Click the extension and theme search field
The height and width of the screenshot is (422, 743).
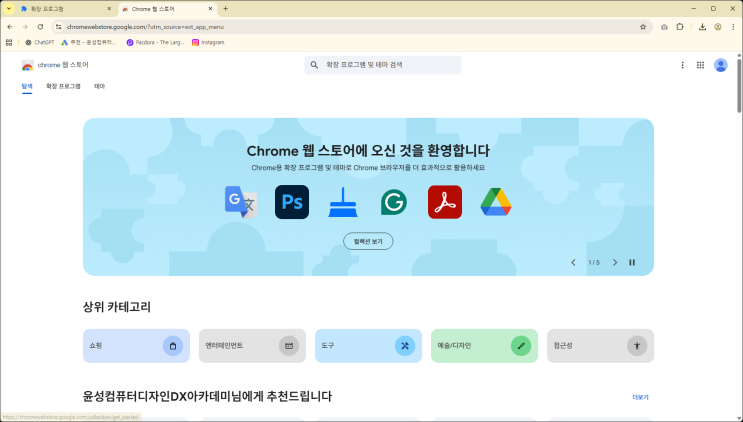coord(383,65)
